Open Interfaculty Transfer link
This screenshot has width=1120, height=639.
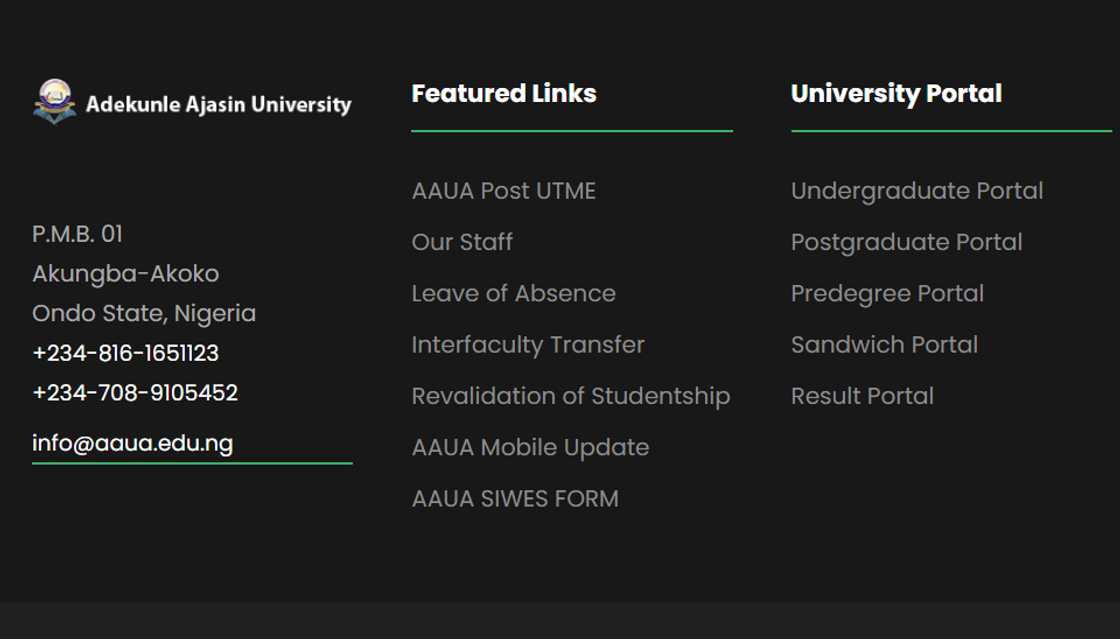coord(528,345)
